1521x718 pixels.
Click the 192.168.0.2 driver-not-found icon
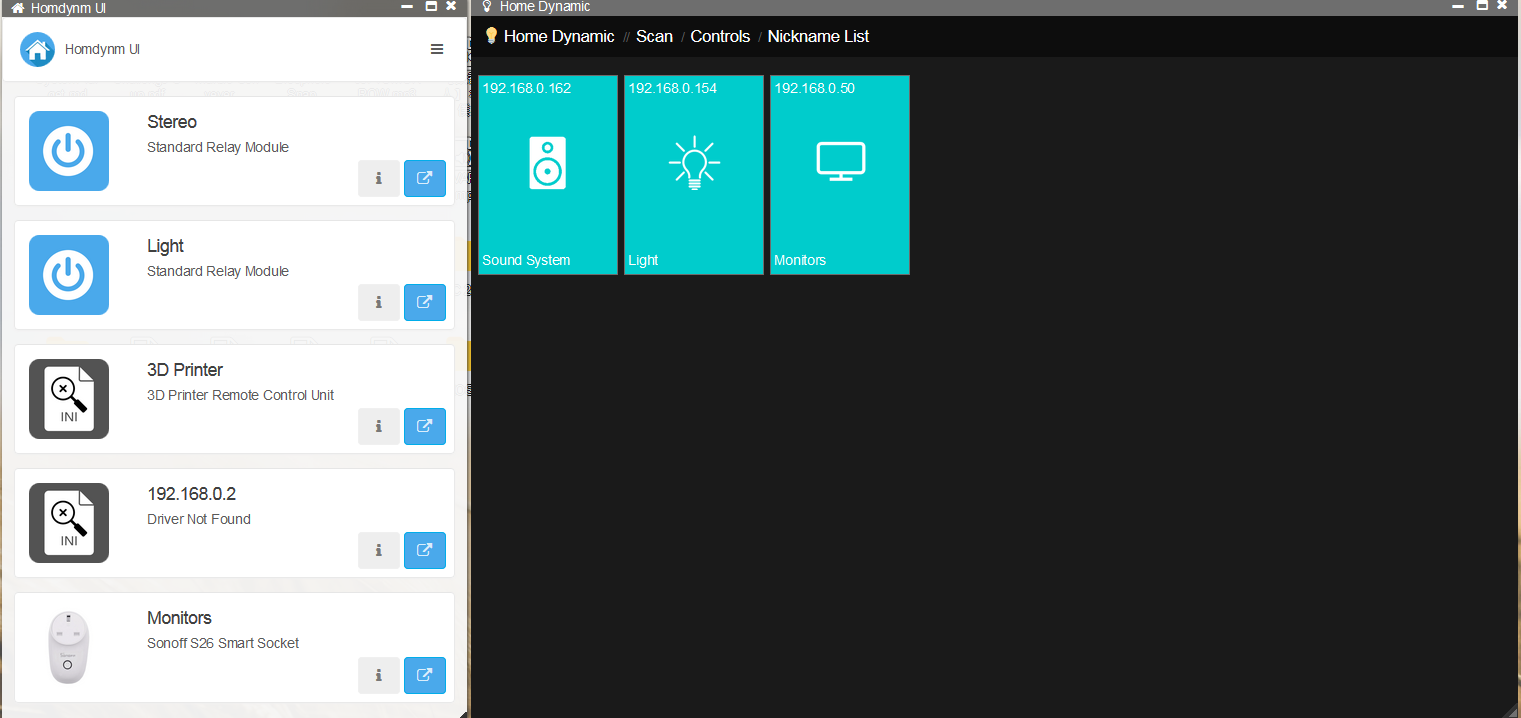click(68, 523)
